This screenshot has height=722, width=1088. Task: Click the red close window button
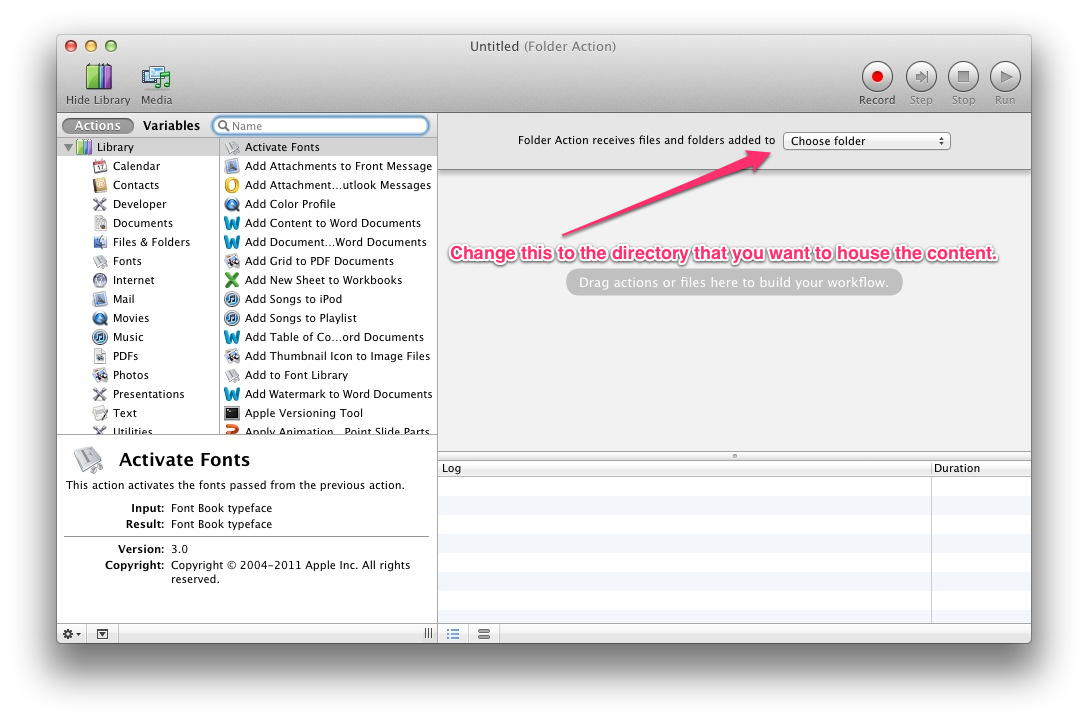tap(71, 46)
